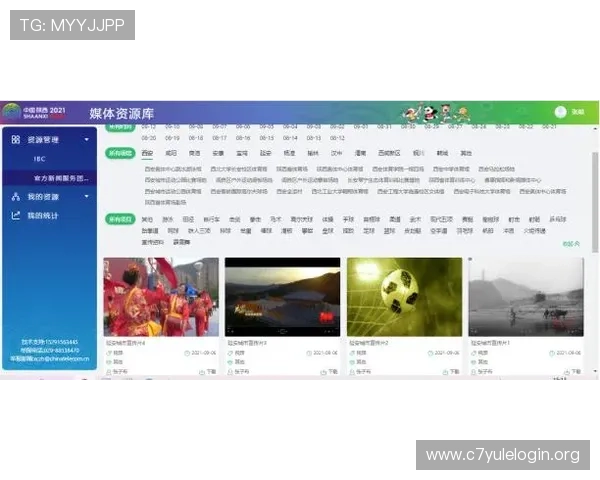Click the clock icon on 延安城市宣传片1 card
This screenshot has width=600, height=480.
tap(552, 353)
